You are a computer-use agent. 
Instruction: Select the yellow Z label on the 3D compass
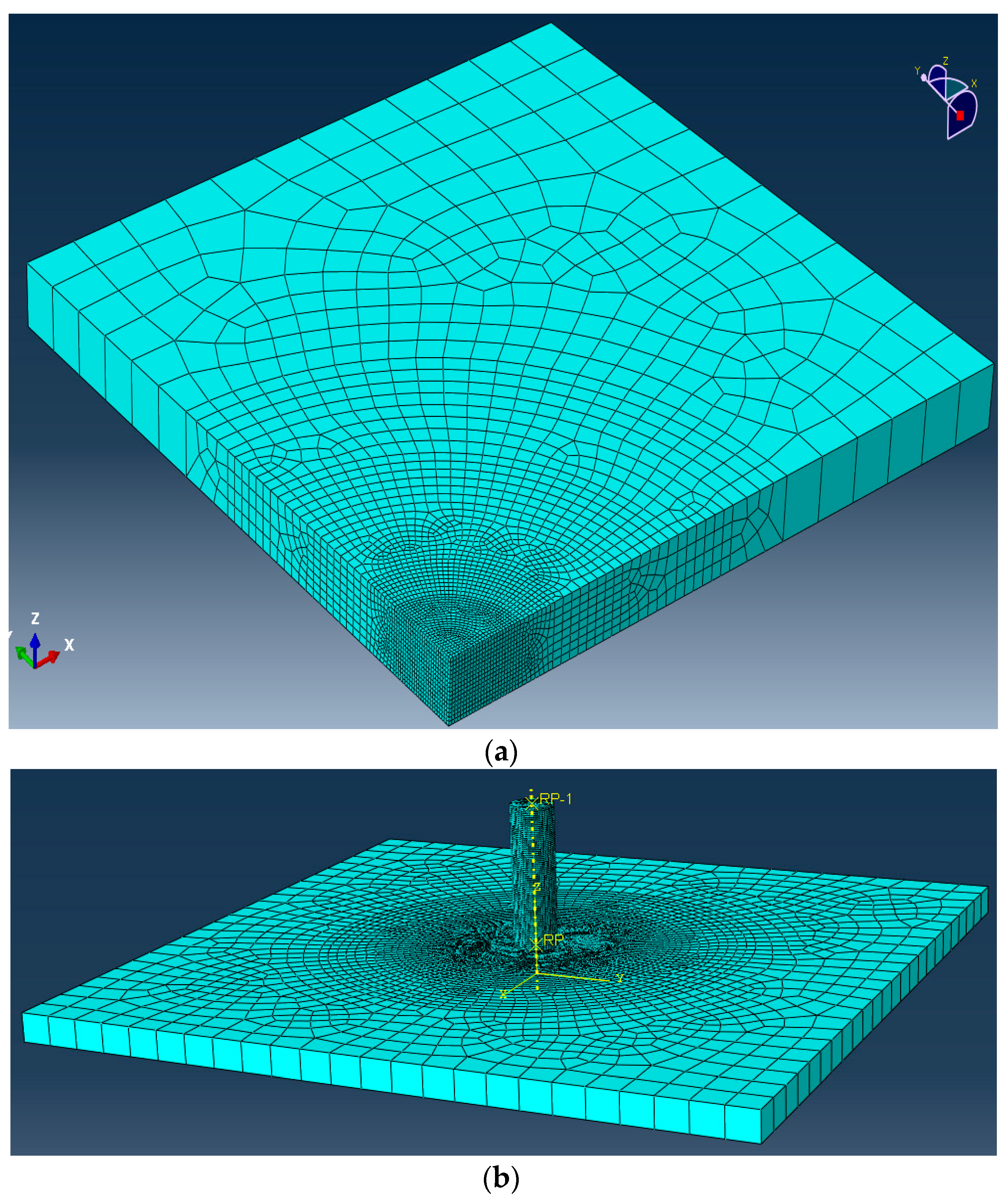946,61
